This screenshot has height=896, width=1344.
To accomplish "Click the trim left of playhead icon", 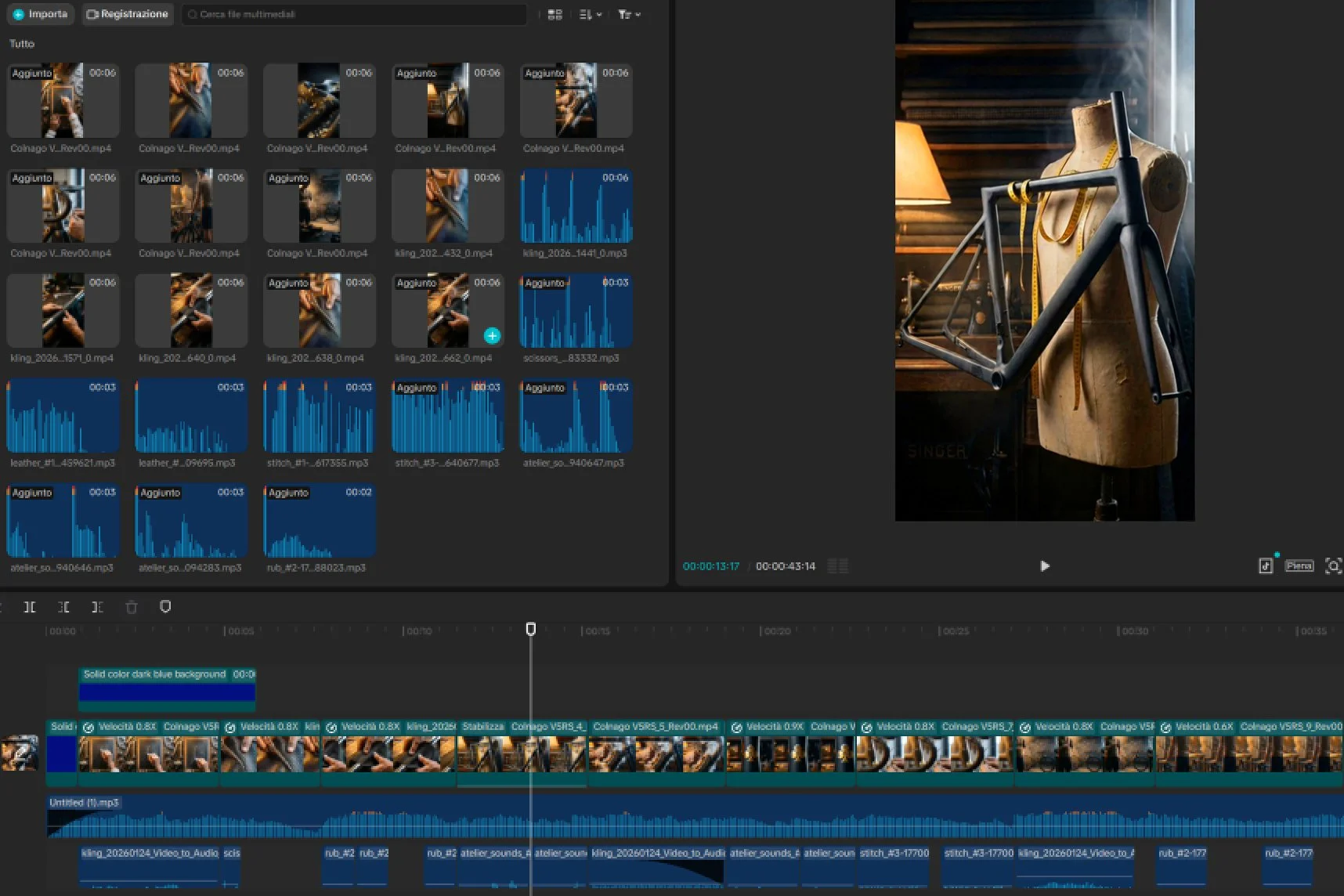I will click(x=63, y=607).
